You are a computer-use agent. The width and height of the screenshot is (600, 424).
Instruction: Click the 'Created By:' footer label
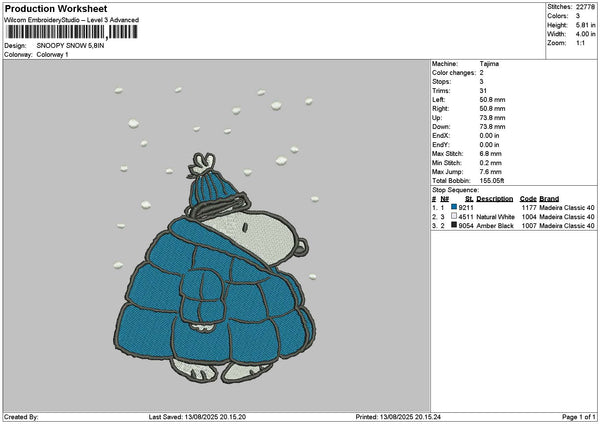(21, 417)
